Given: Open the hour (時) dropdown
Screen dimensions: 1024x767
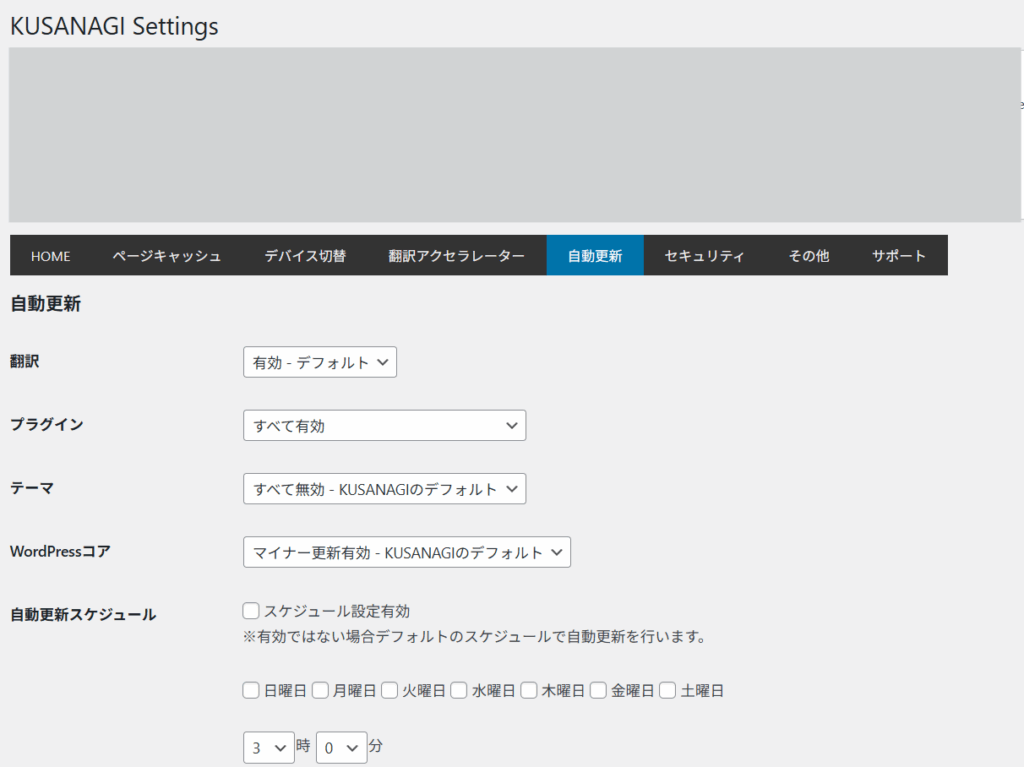Looking at the screenshot, I should tap(269, 747).
